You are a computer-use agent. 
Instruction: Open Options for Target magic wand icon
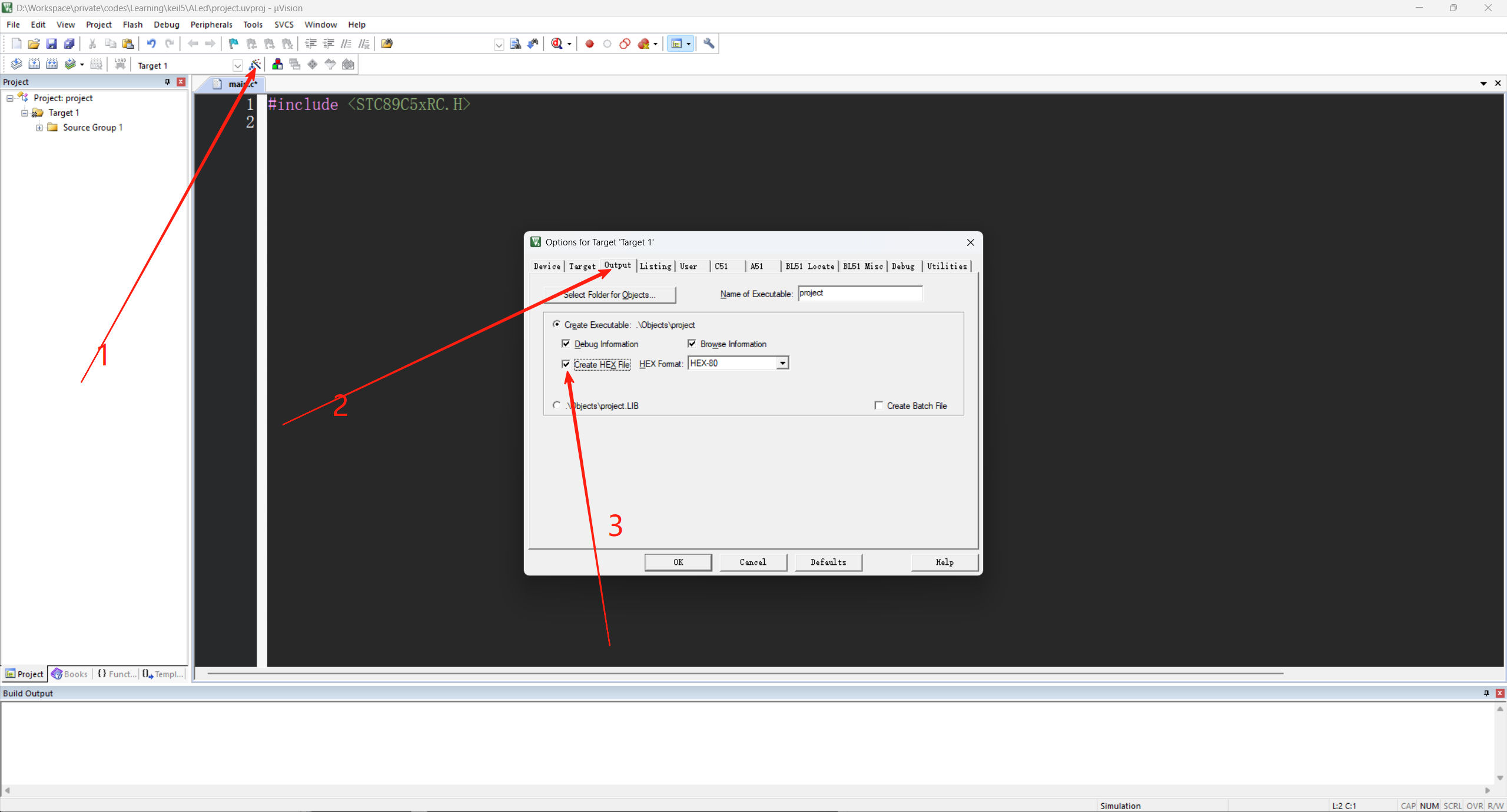254,64
